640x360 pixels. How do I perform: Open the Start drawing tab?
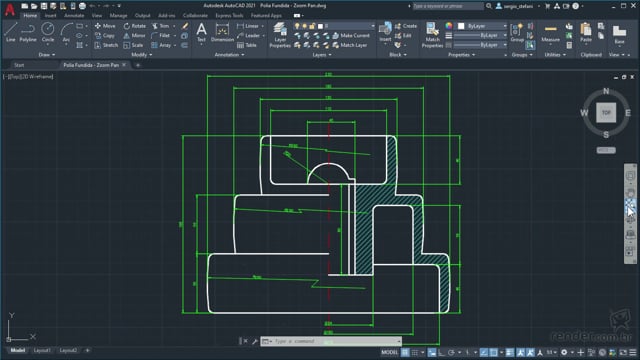19,65
